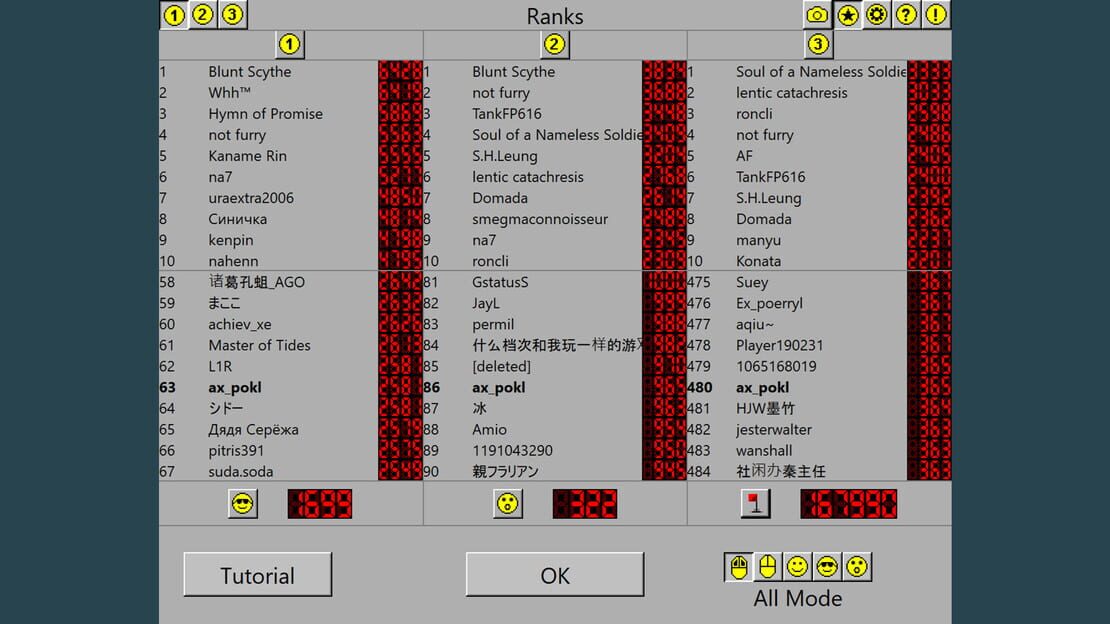
Task: Open the star ranks icon
Action: pyautogui.click(x=847, y=15)
